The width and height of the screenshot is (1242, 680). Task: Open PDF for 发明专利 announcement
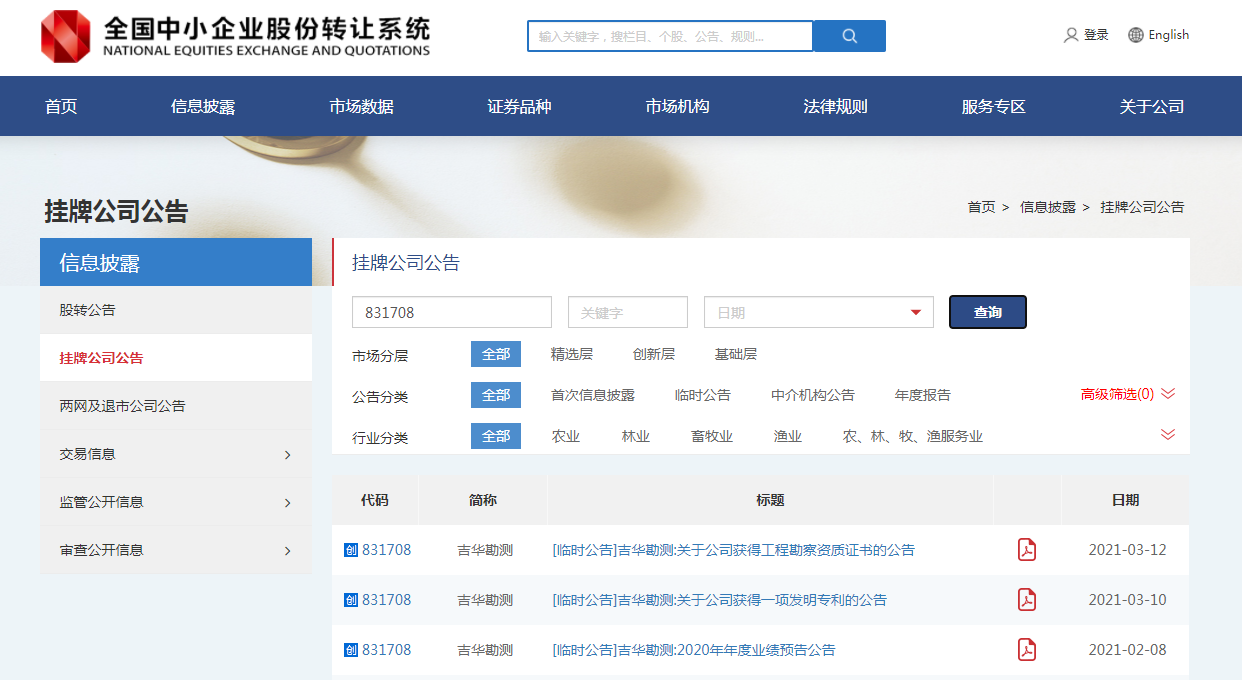pos(1027,600)
